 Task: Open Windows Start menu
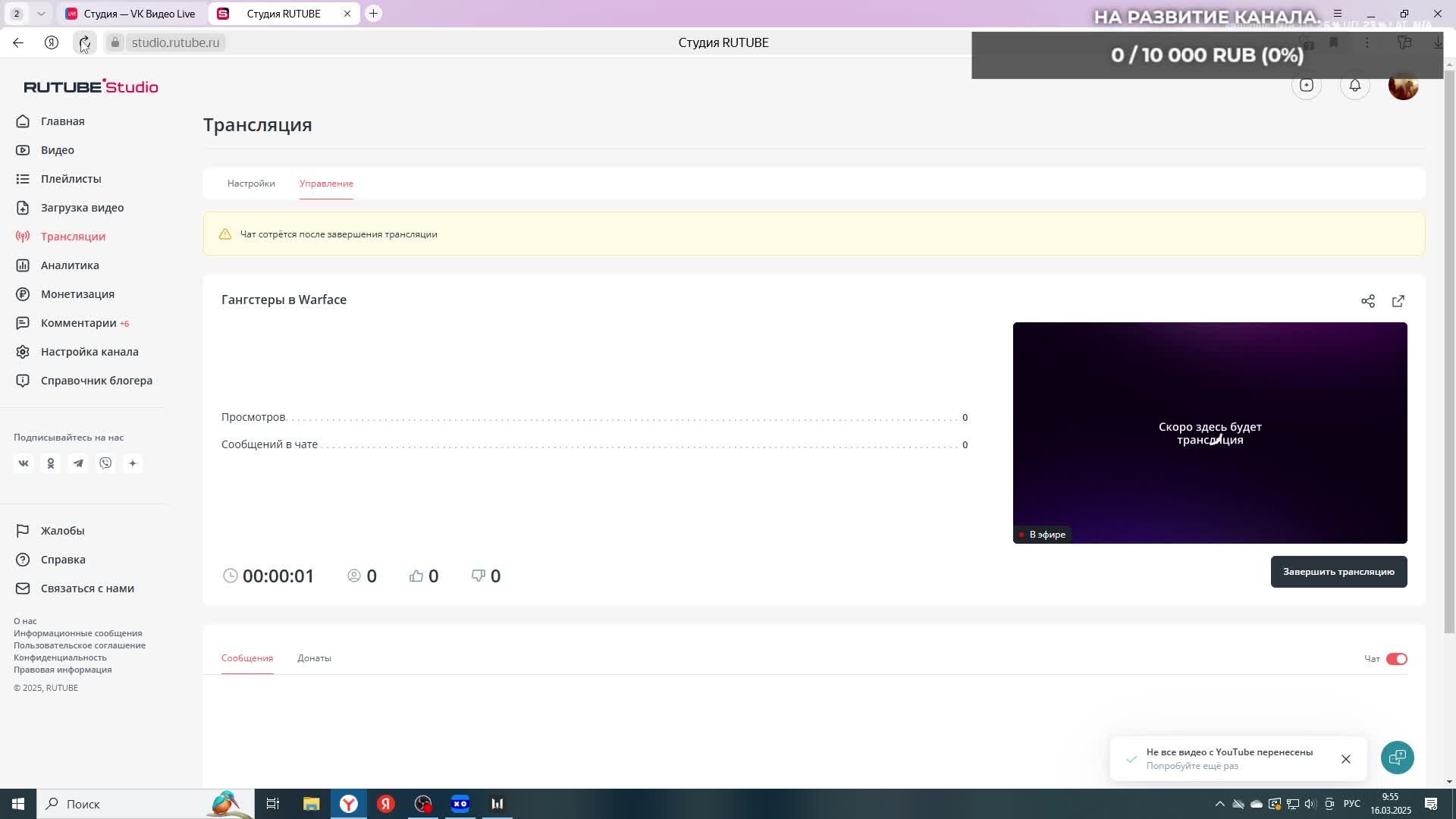[18, 804]
